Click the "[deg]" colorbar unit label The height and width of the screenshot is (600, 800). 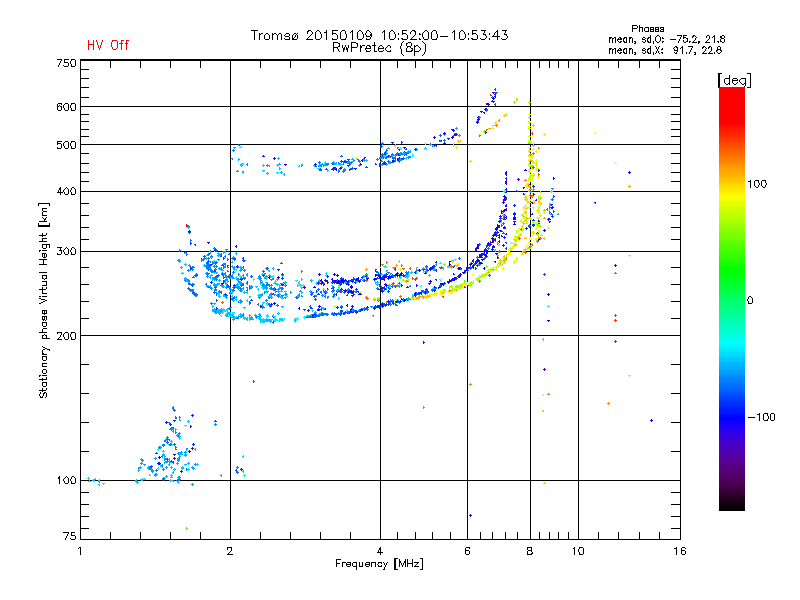(x=734, y=80)
